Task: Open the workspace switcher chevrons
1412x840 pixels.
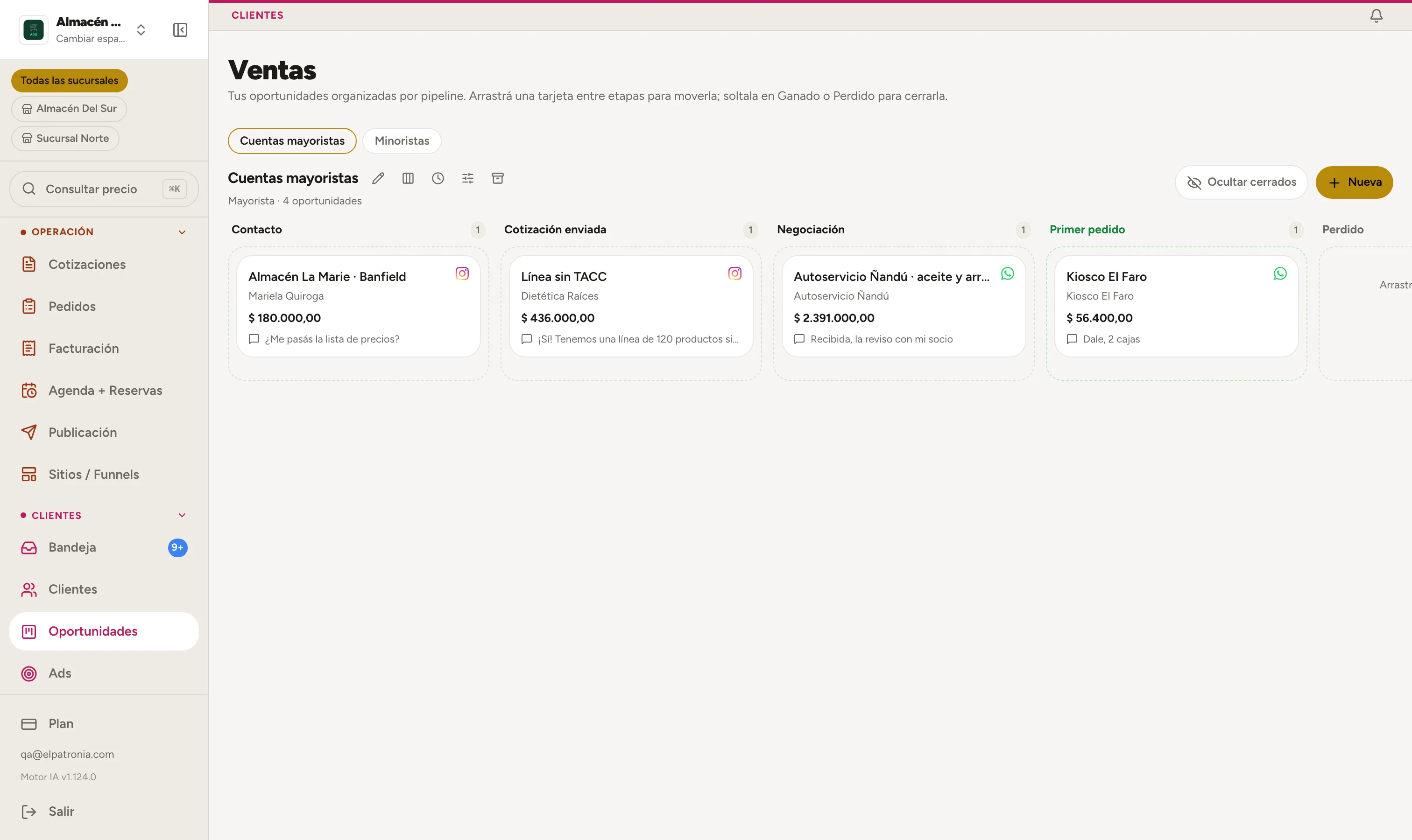Action: pos(141,30)
